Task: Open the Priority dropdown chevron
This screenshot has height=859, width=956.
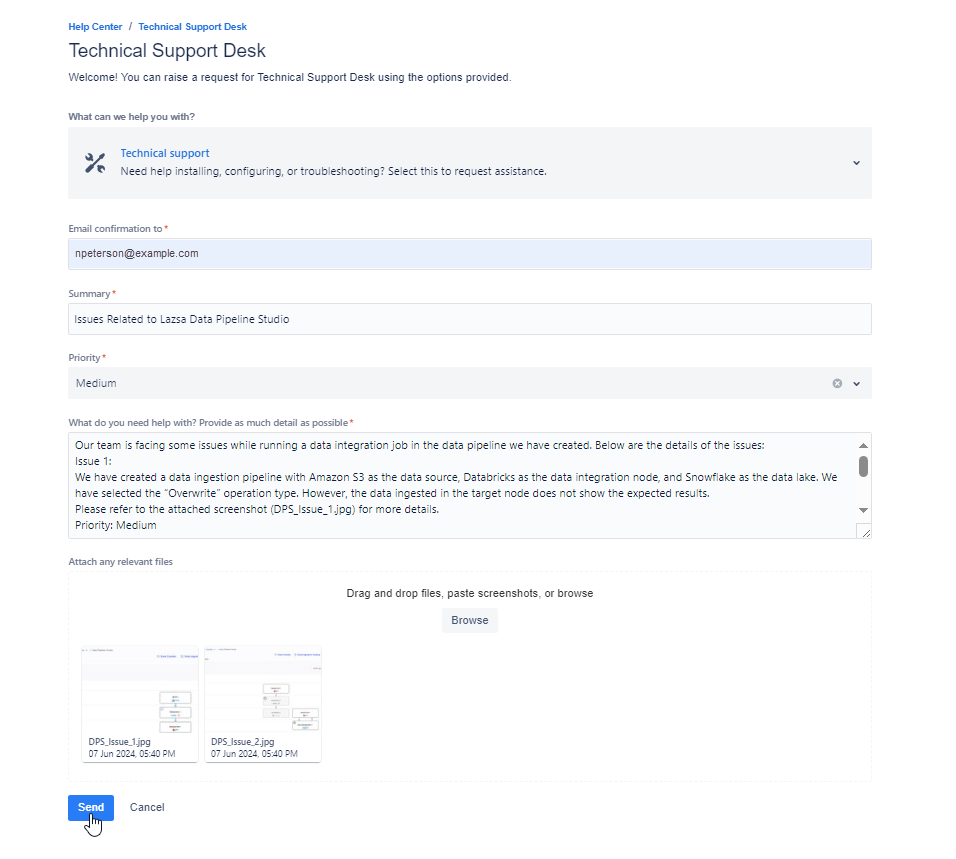Action: [x=856, y=383]
